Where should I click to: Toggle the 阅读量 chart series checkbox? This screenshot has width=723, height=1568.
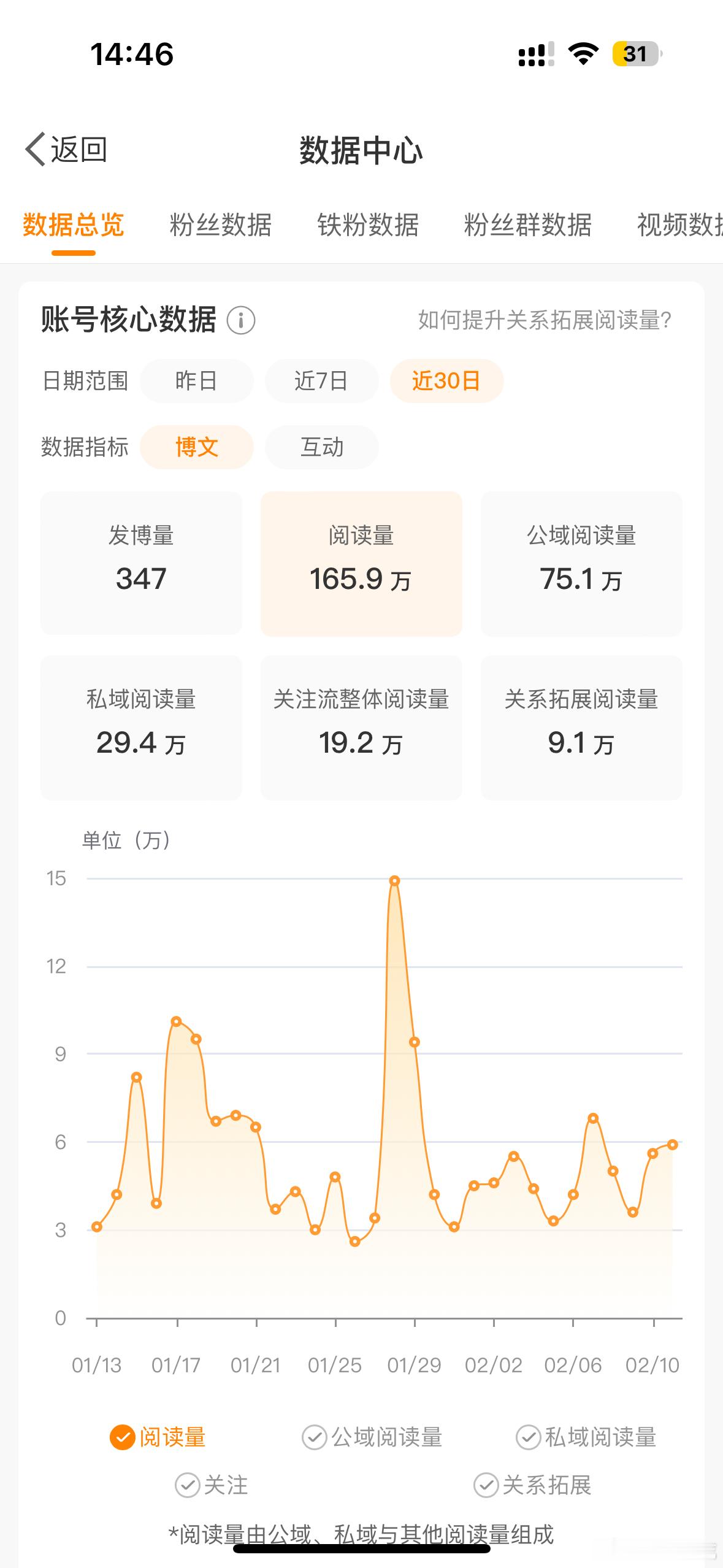[122, 1437]
